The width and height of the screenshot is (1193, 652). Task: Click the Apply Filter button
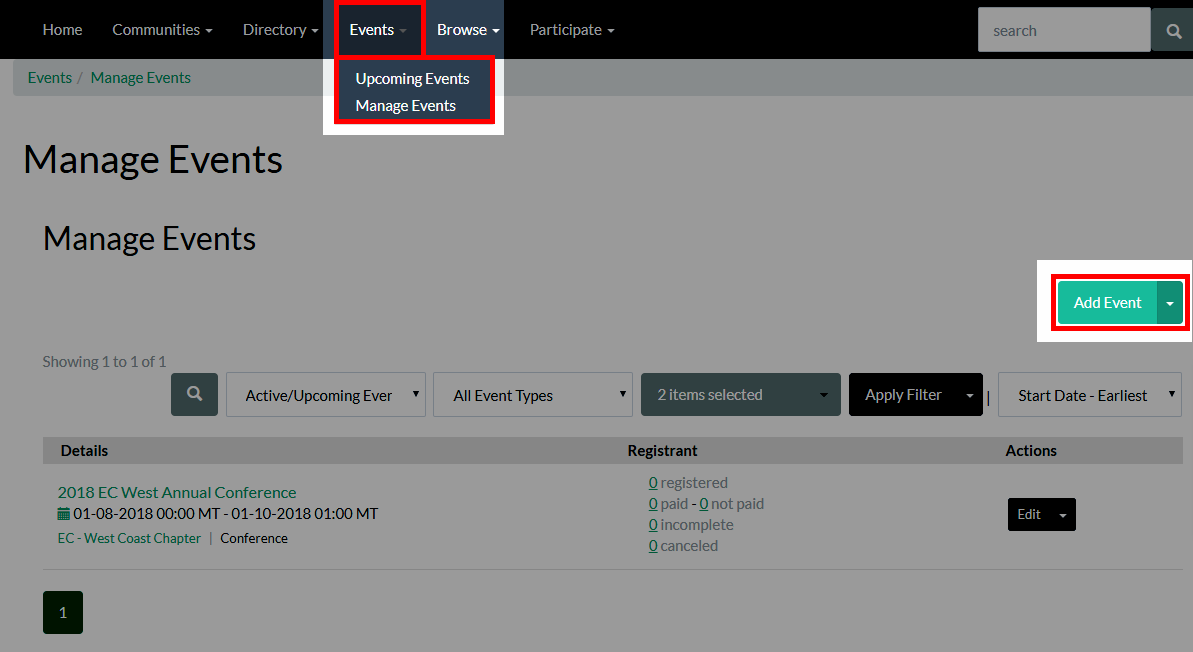point(903,395)
